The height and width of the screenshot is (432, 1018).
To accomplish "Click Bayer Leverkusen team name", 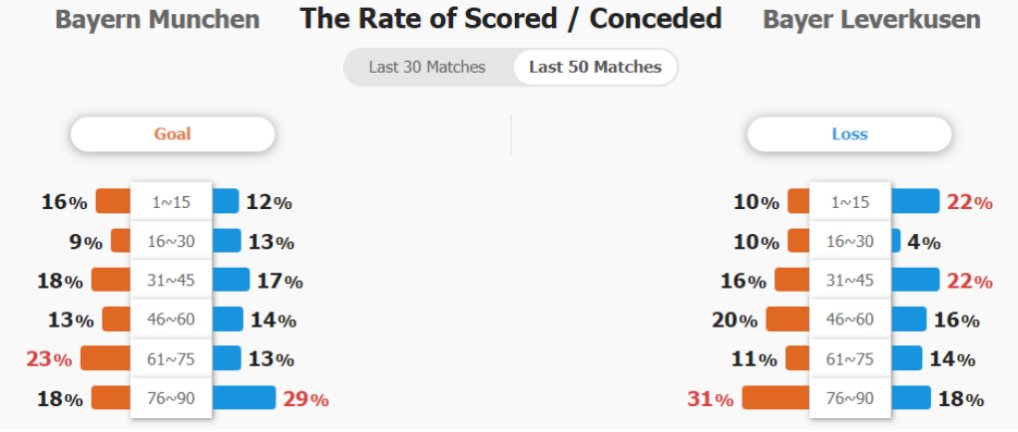I will point(871,19).
